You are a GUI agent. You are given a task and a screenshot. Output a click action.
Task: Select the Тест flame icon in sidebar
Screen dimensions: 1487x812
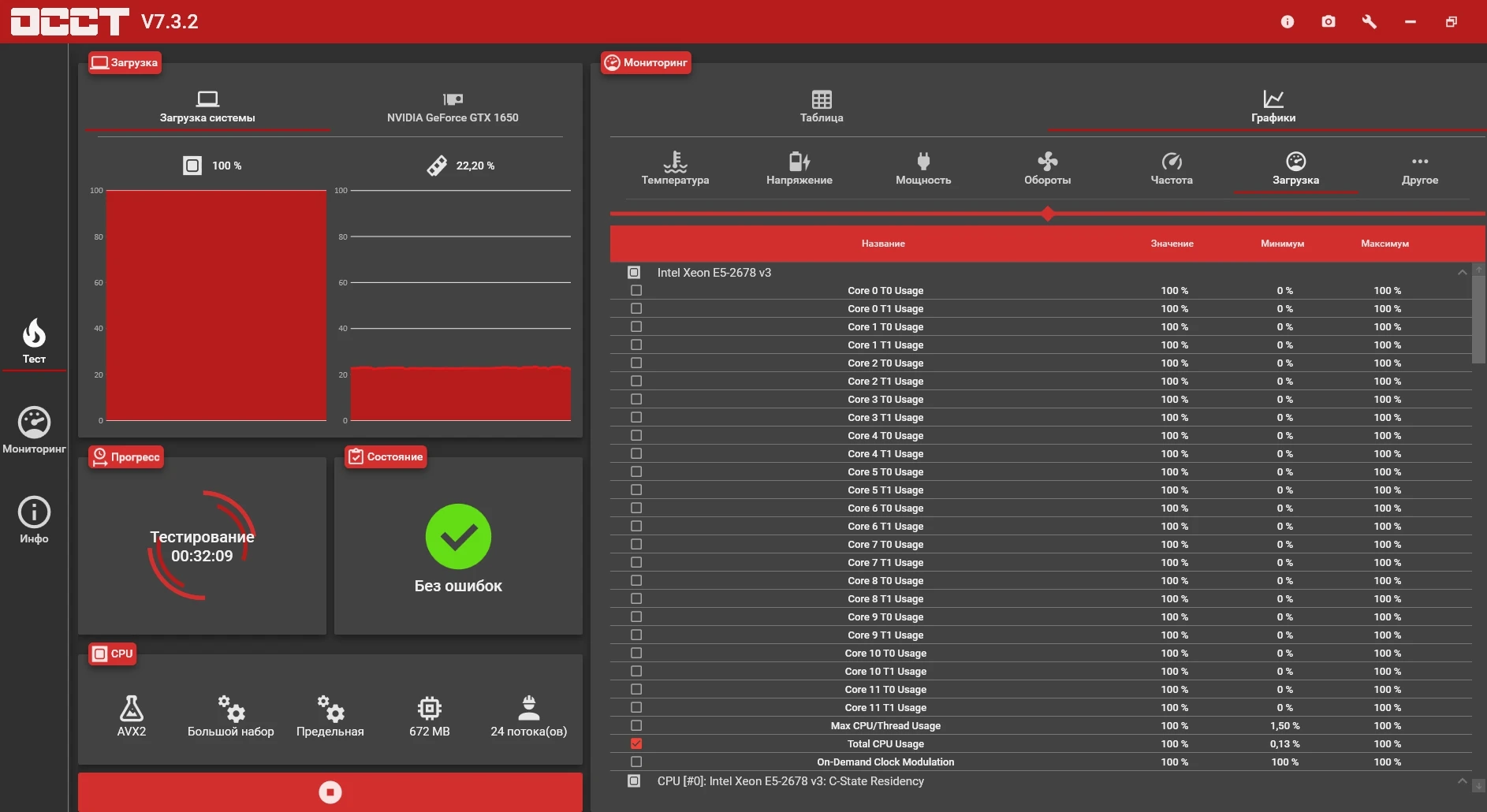[34, 333]
